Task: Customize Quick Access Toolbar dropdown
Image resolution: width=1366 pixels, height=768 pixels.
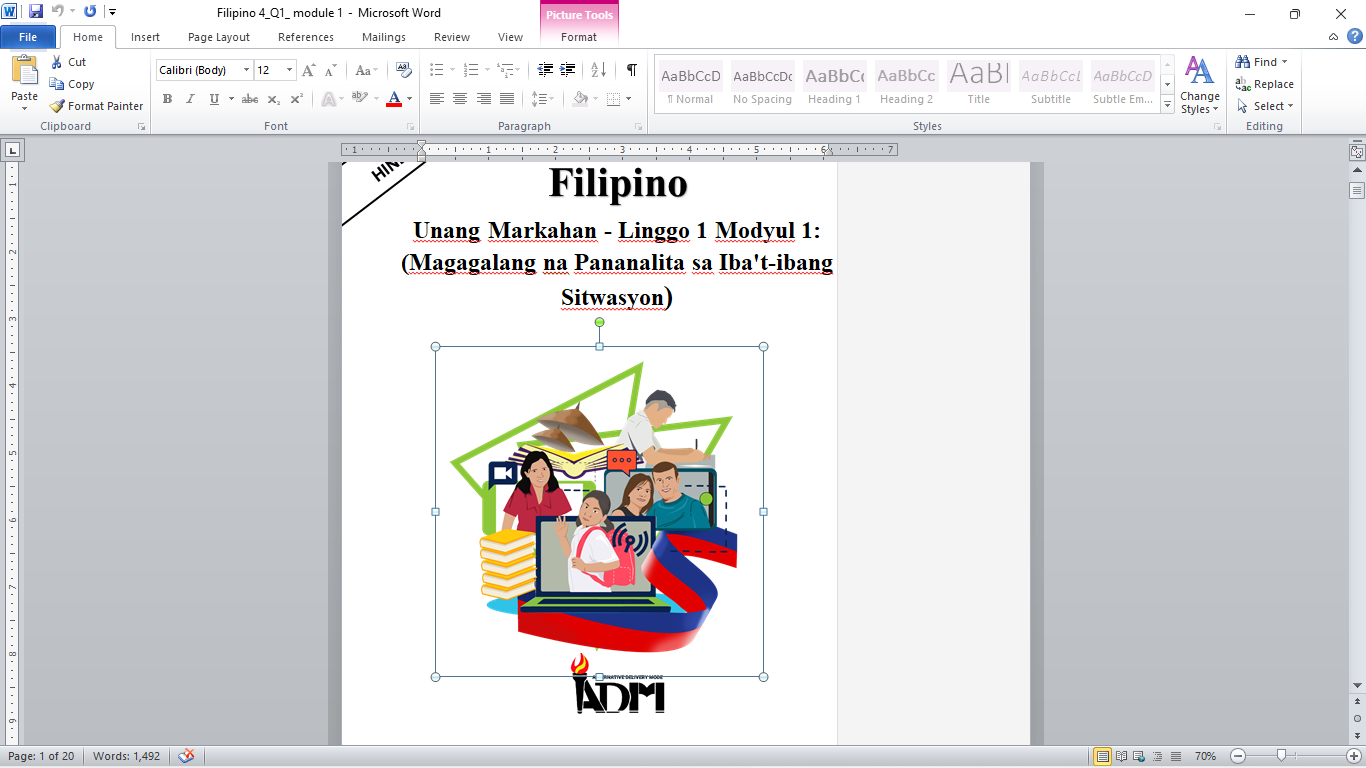Action: click(112, 12)
